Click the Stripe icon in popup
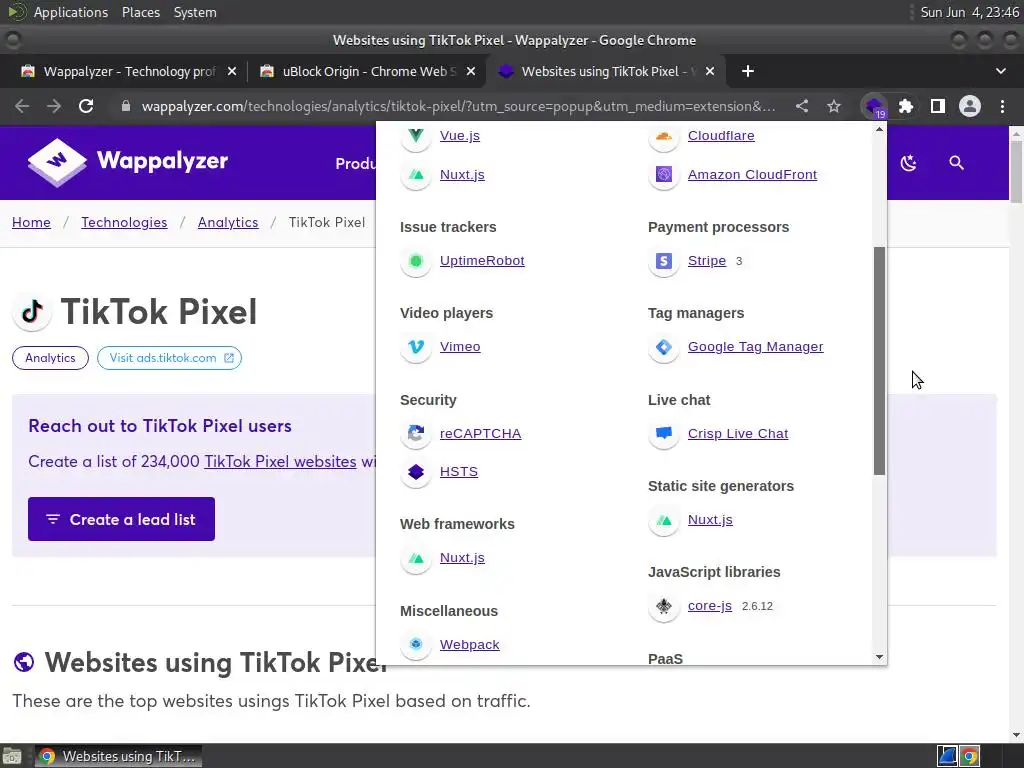Image resolution: width=1024 pixels, height=768 pixels. 664,261
